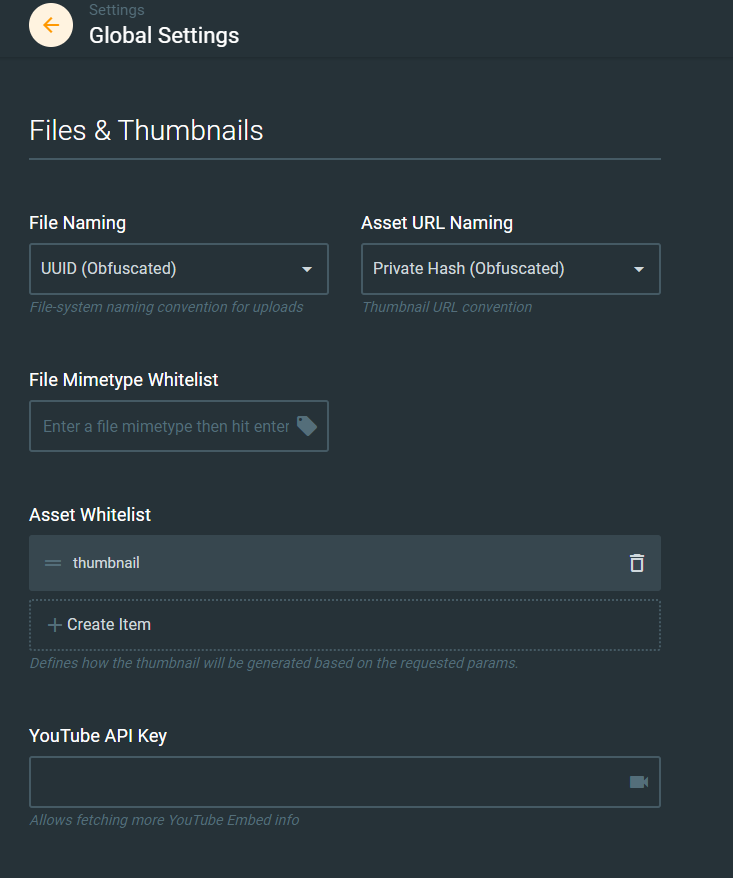Viewport: 733px width, 878px height.
Task: Click the File Naming label
Action: click(77, 223)
